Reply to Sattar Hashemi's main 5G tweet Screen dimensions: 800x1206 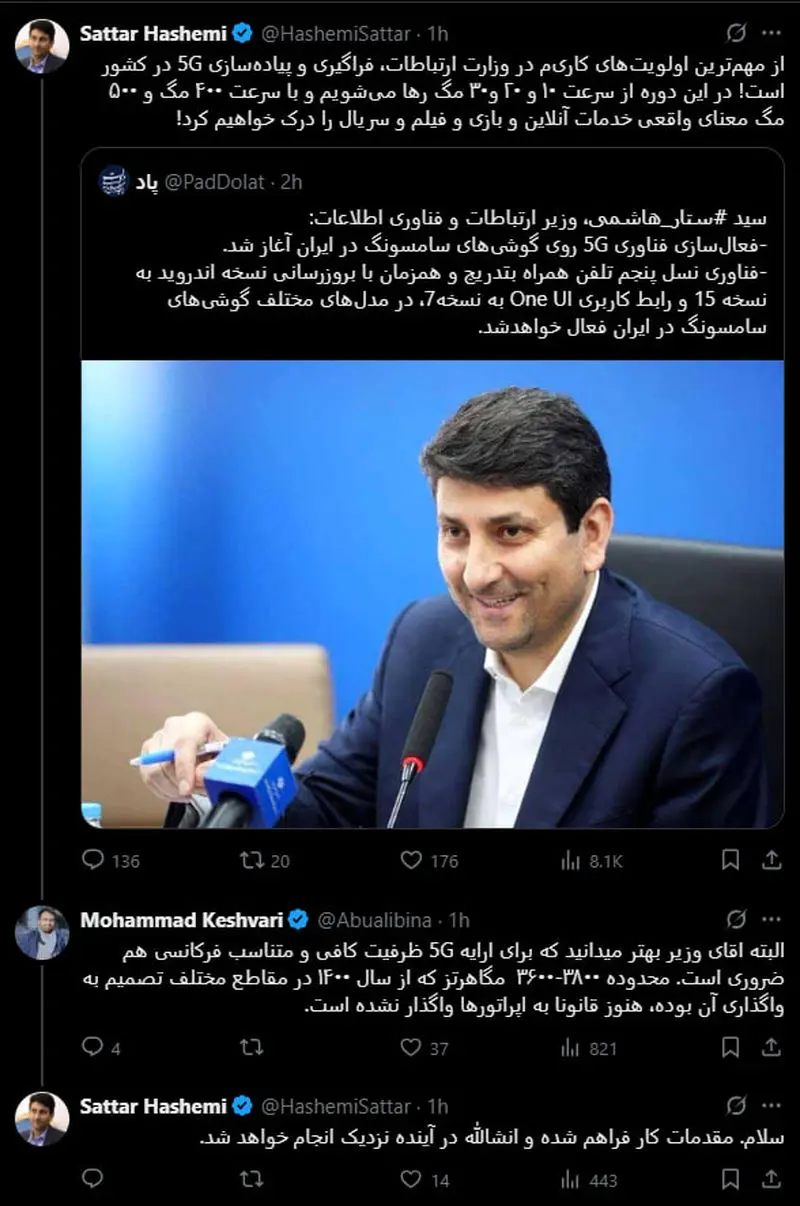tap(92, 859)
